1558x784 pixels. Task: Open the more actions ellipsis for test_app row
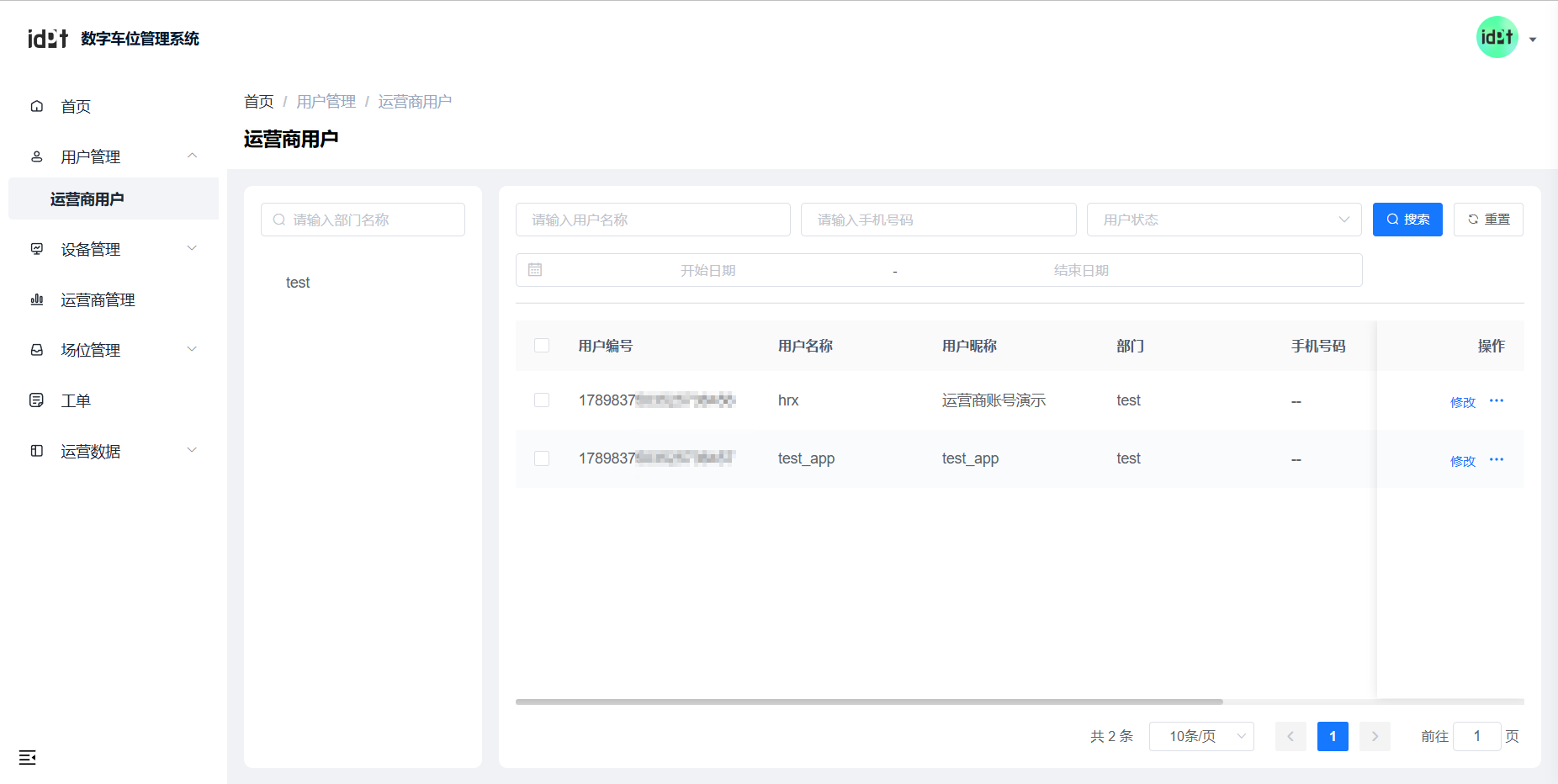pyautogui.click(x=1497, y=460)
